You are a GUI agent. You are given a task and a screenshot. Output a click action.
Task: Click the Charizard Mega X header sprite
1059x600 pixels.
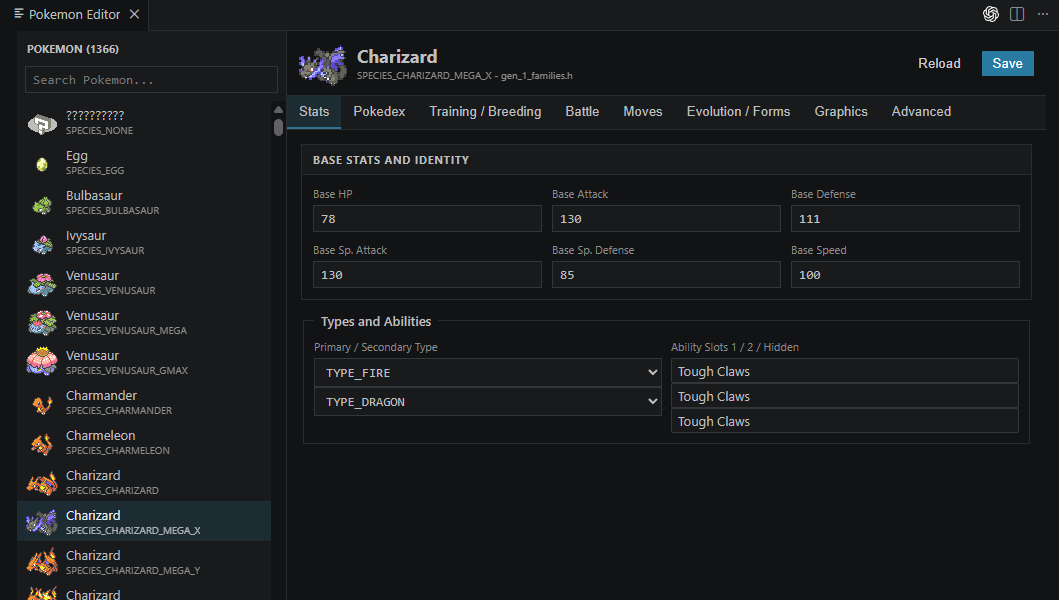coord(323,65)
